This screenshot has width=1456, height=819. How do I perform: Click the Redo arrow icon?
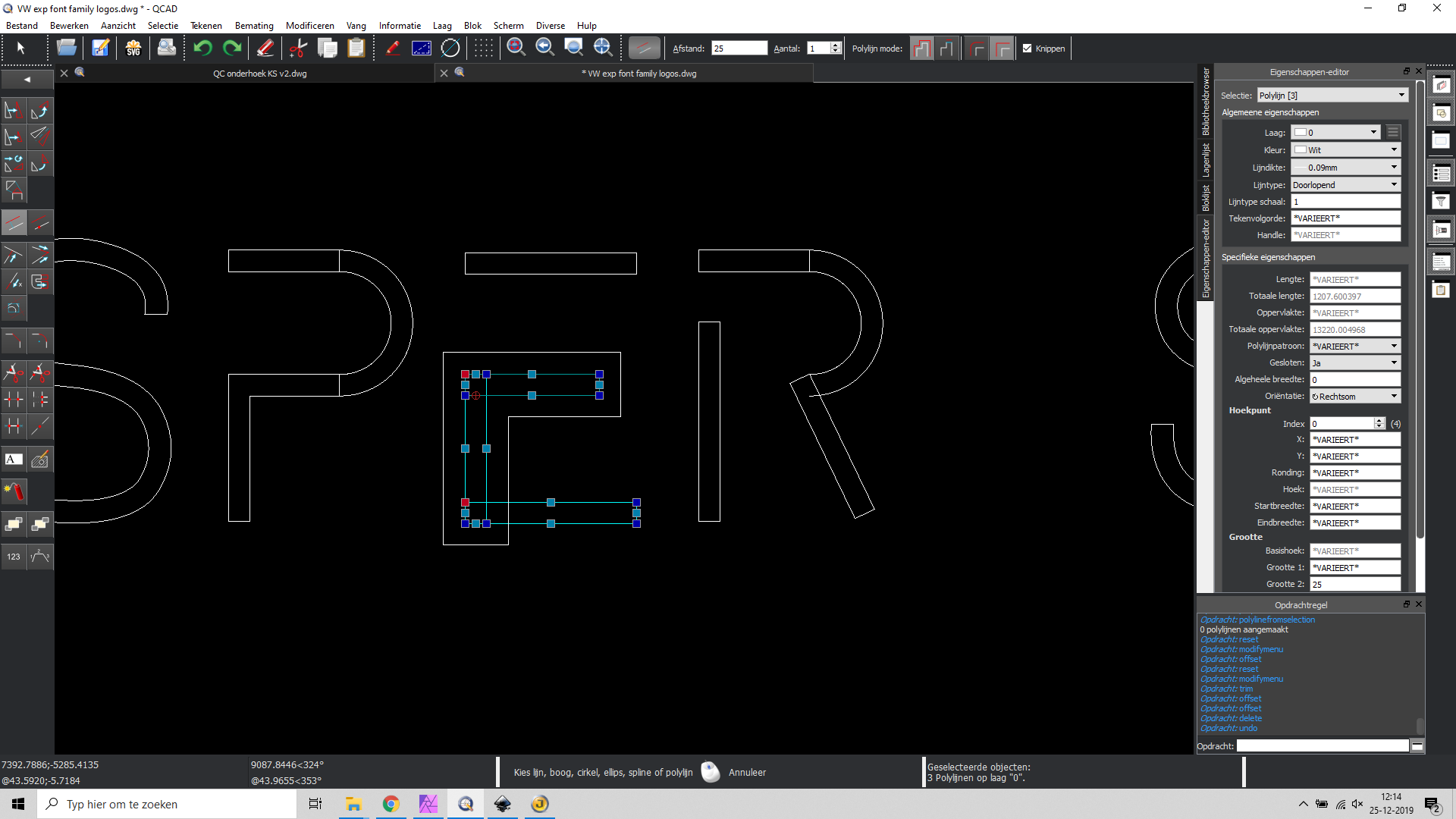click(232, 48)
